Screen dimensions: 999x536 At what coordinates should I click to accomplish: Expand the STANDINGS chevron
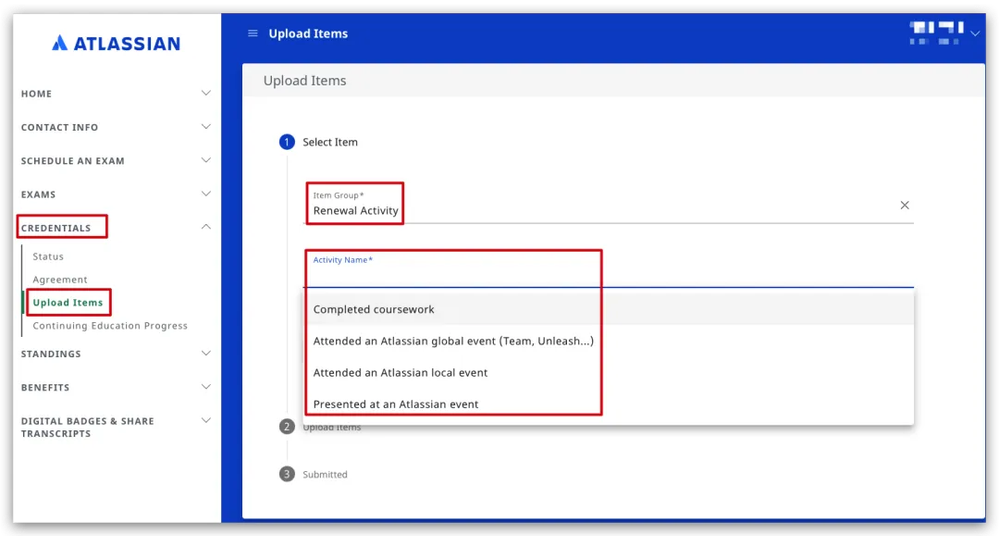tap(206, 353)
